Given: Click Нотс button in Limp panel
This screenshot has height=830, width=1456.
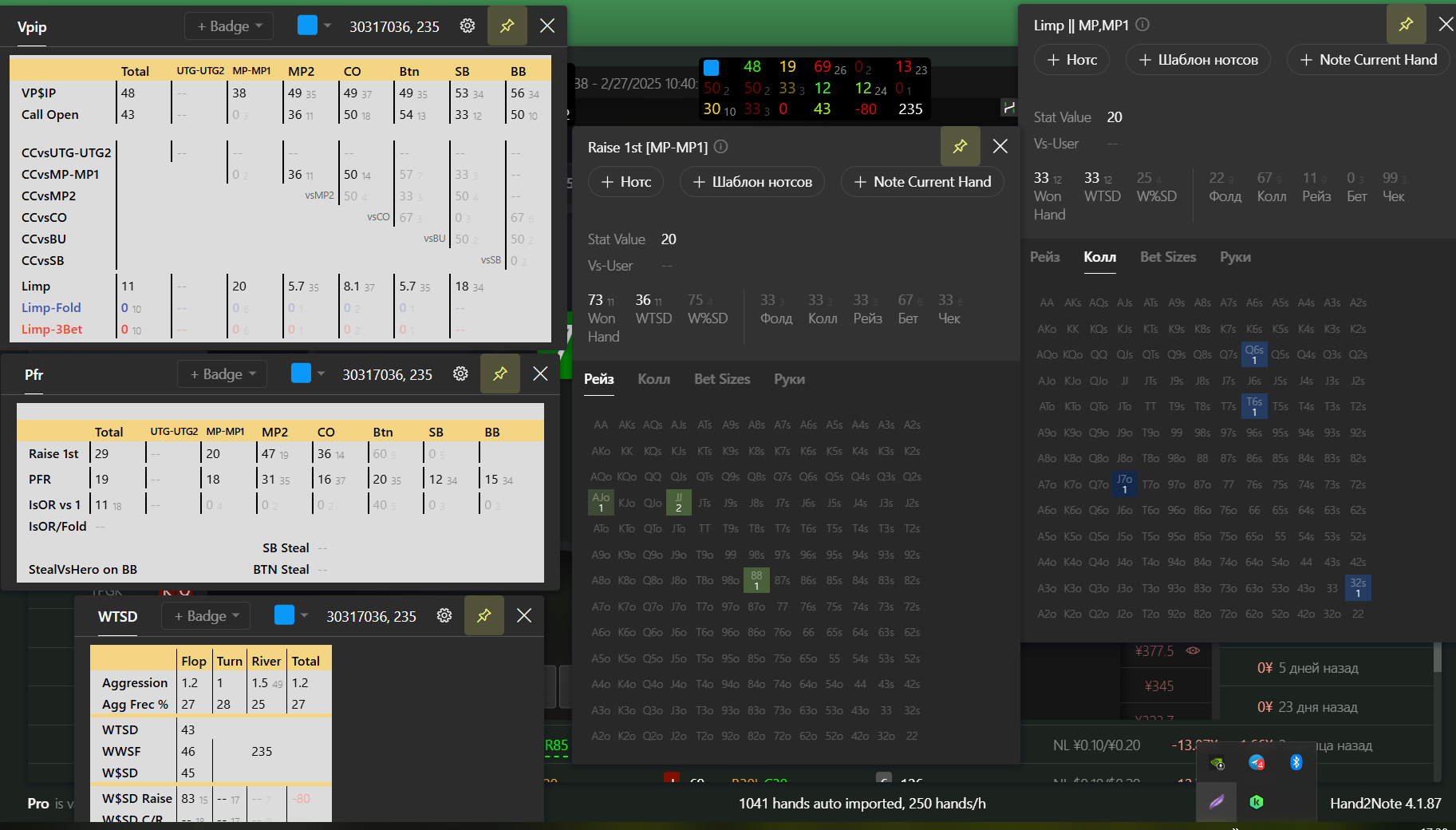Looking at the screenshot, I should pos(1071,60).
